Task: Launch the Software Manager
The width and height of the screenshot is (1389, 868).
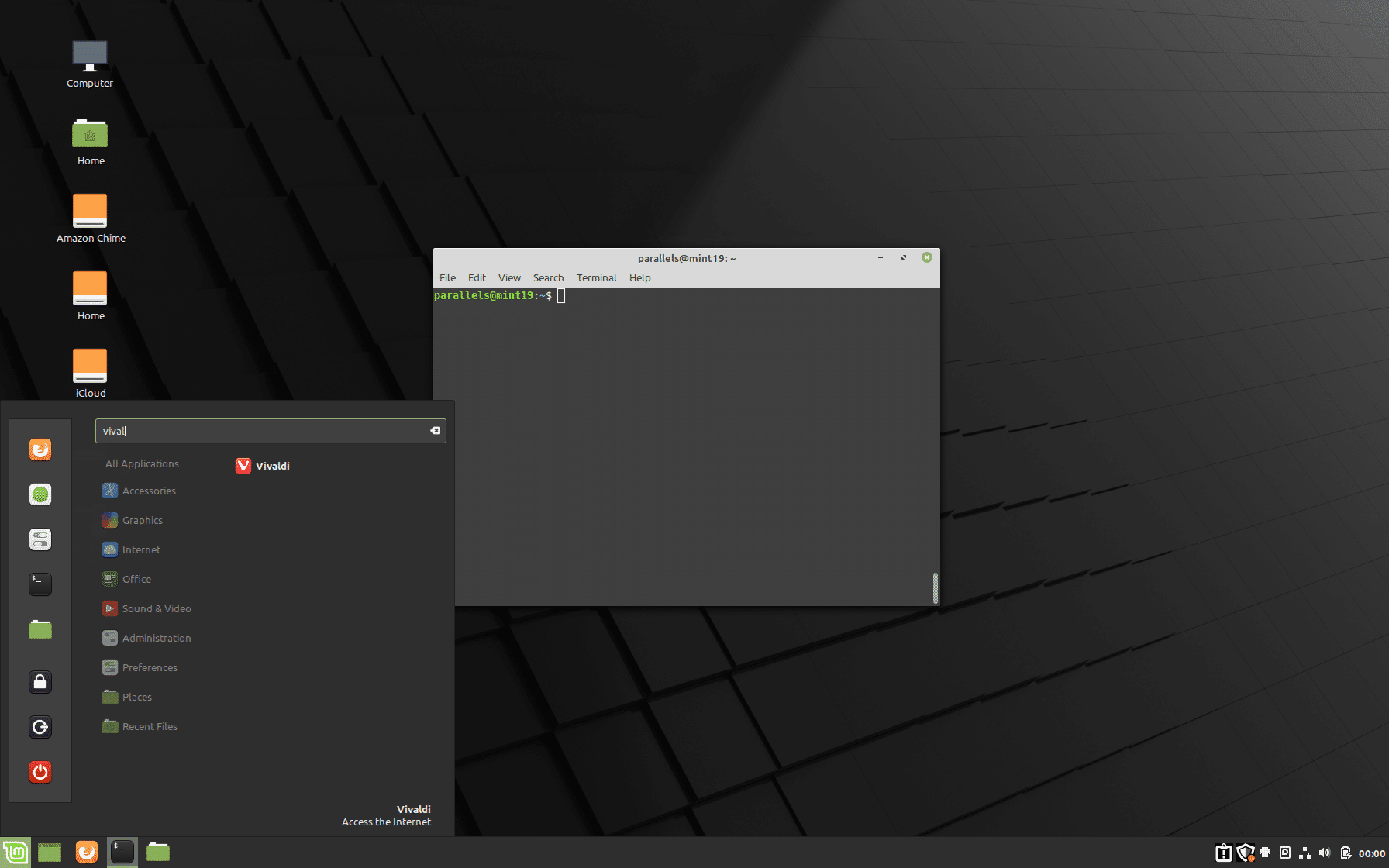Action: tap(40, 494)
